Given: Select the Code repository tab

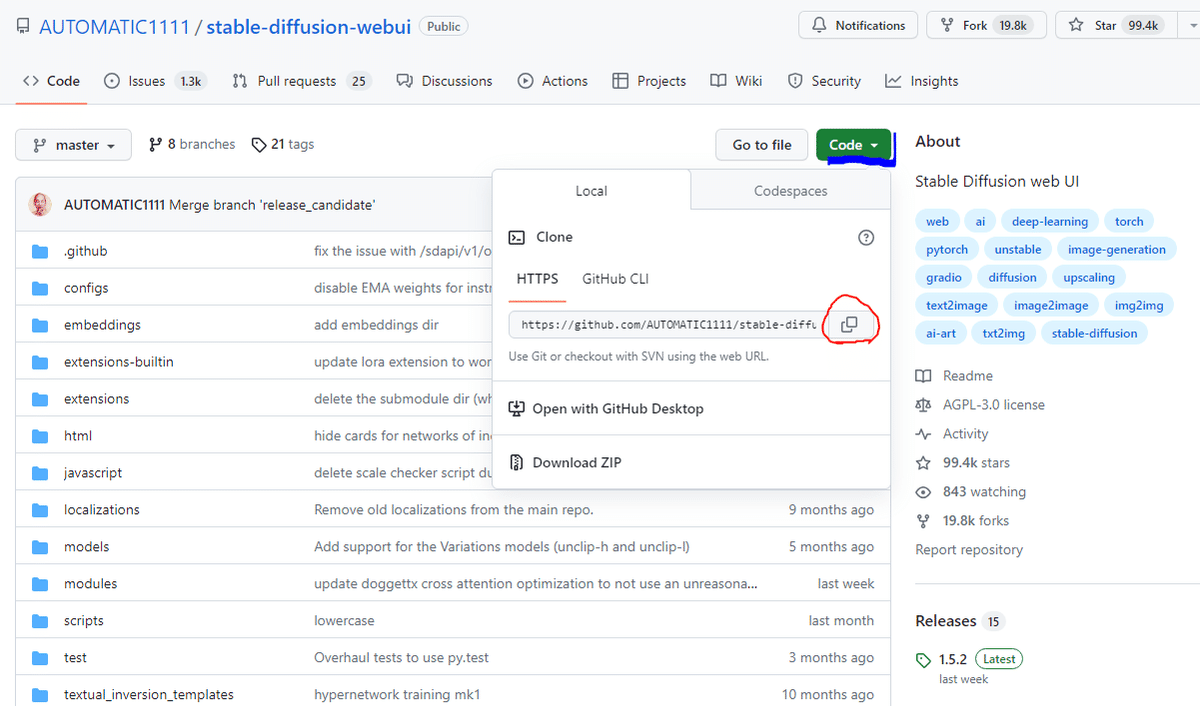Looking at the screenshot, I should 51,81.
